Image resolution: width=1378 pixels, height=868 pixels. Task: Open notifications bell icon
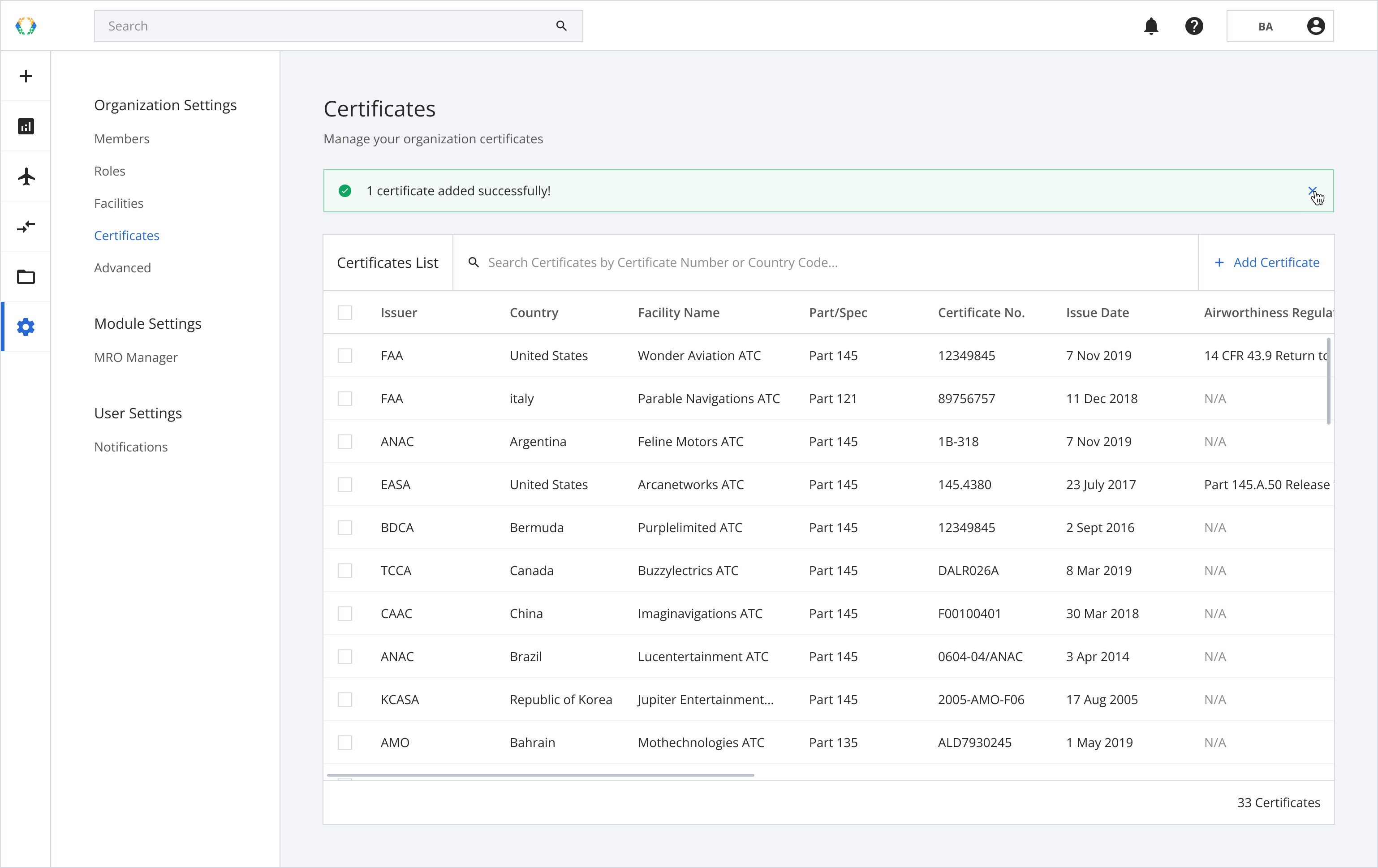click(1151, 26)
